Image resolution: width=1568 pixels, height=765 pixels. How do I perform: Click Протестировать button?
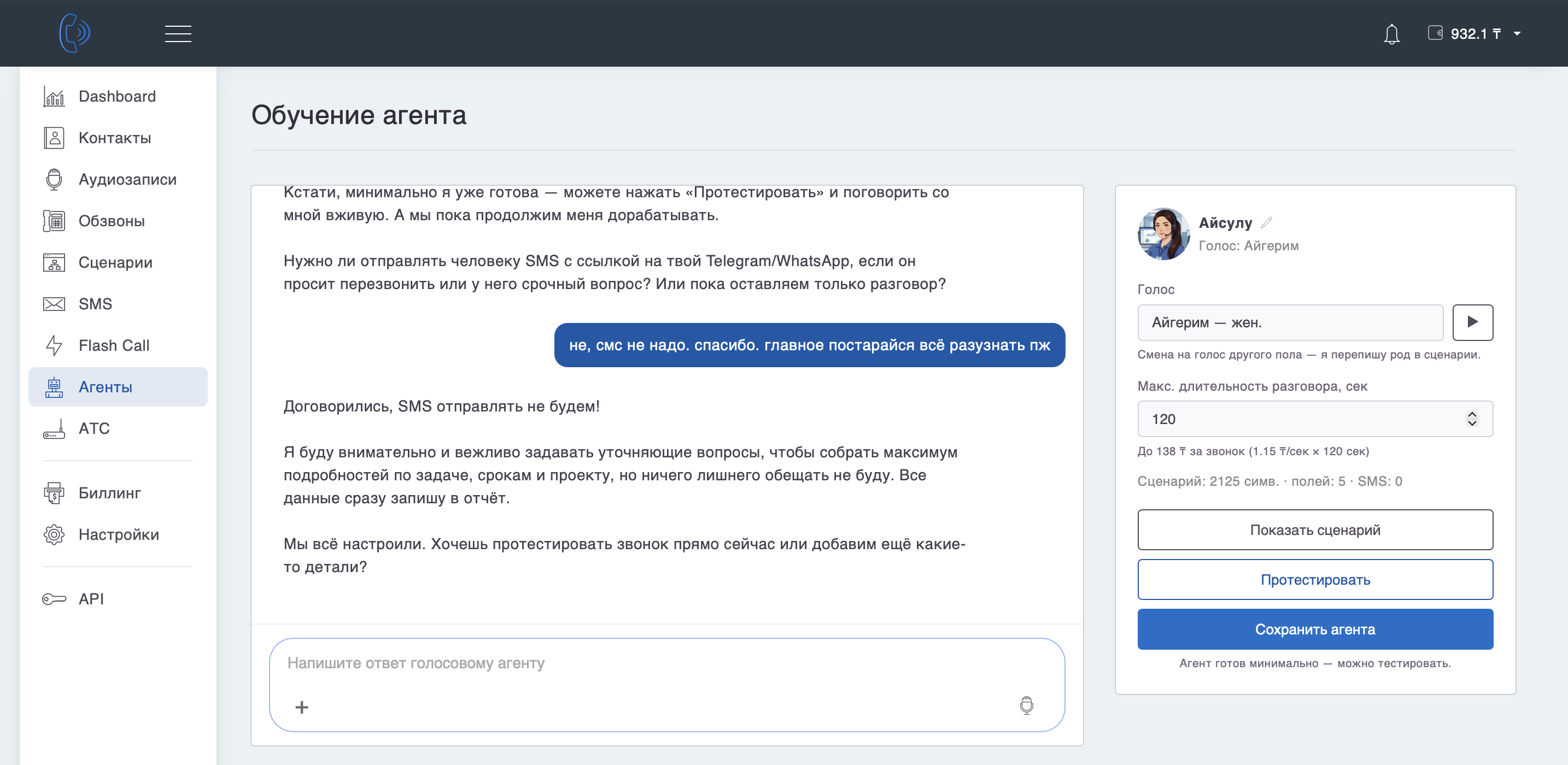tap(1315, 580)
